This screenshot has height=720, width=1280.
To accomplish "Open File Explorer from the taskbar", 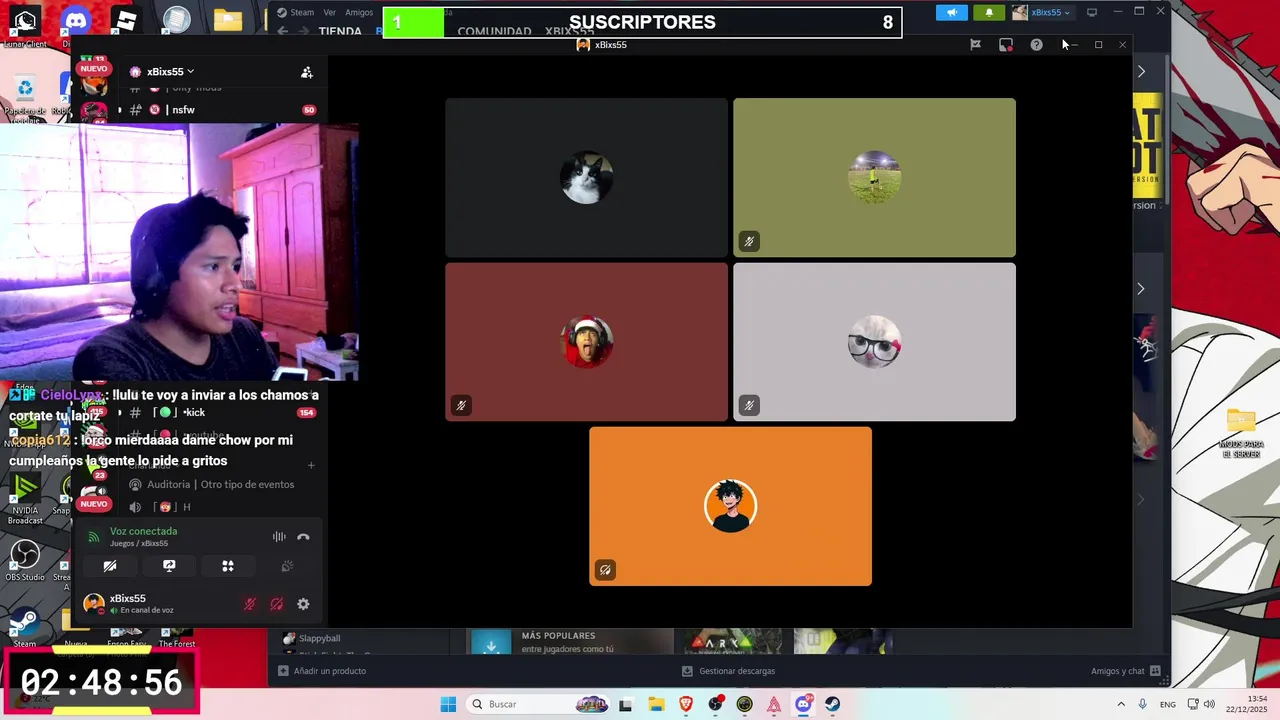I will click(x=656, y=704).
